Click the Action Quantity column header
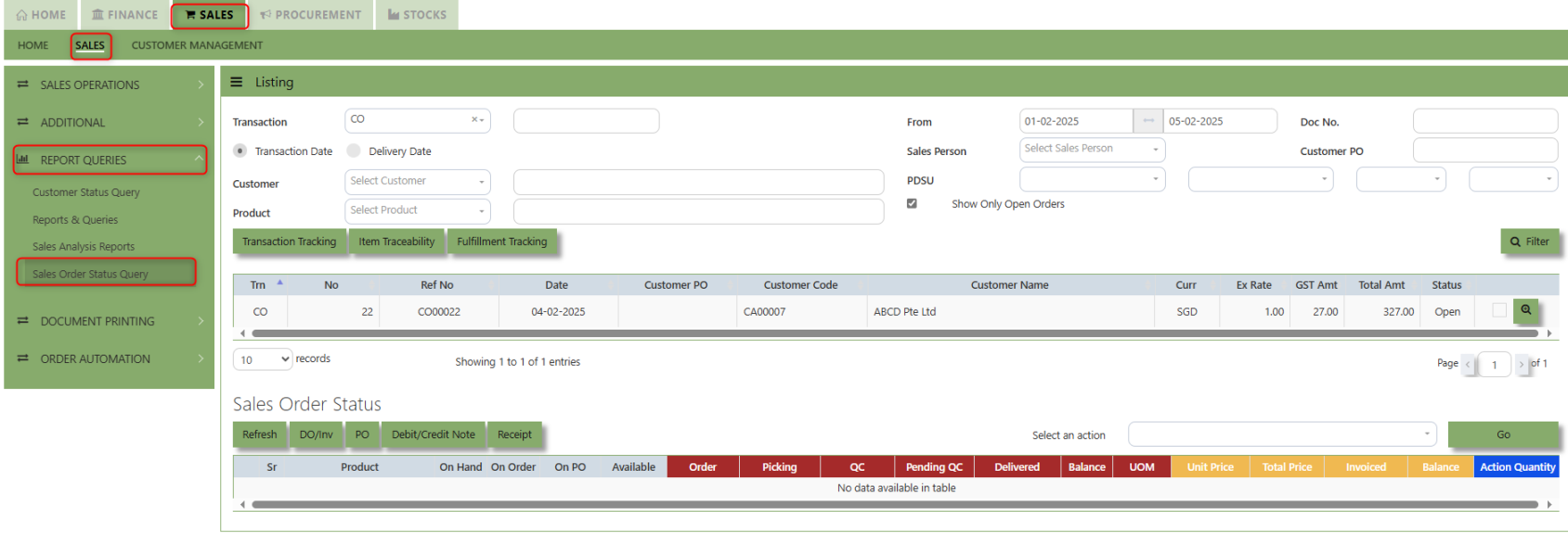The width and height of the screenshot is (1568, 533). (1517, 467)
